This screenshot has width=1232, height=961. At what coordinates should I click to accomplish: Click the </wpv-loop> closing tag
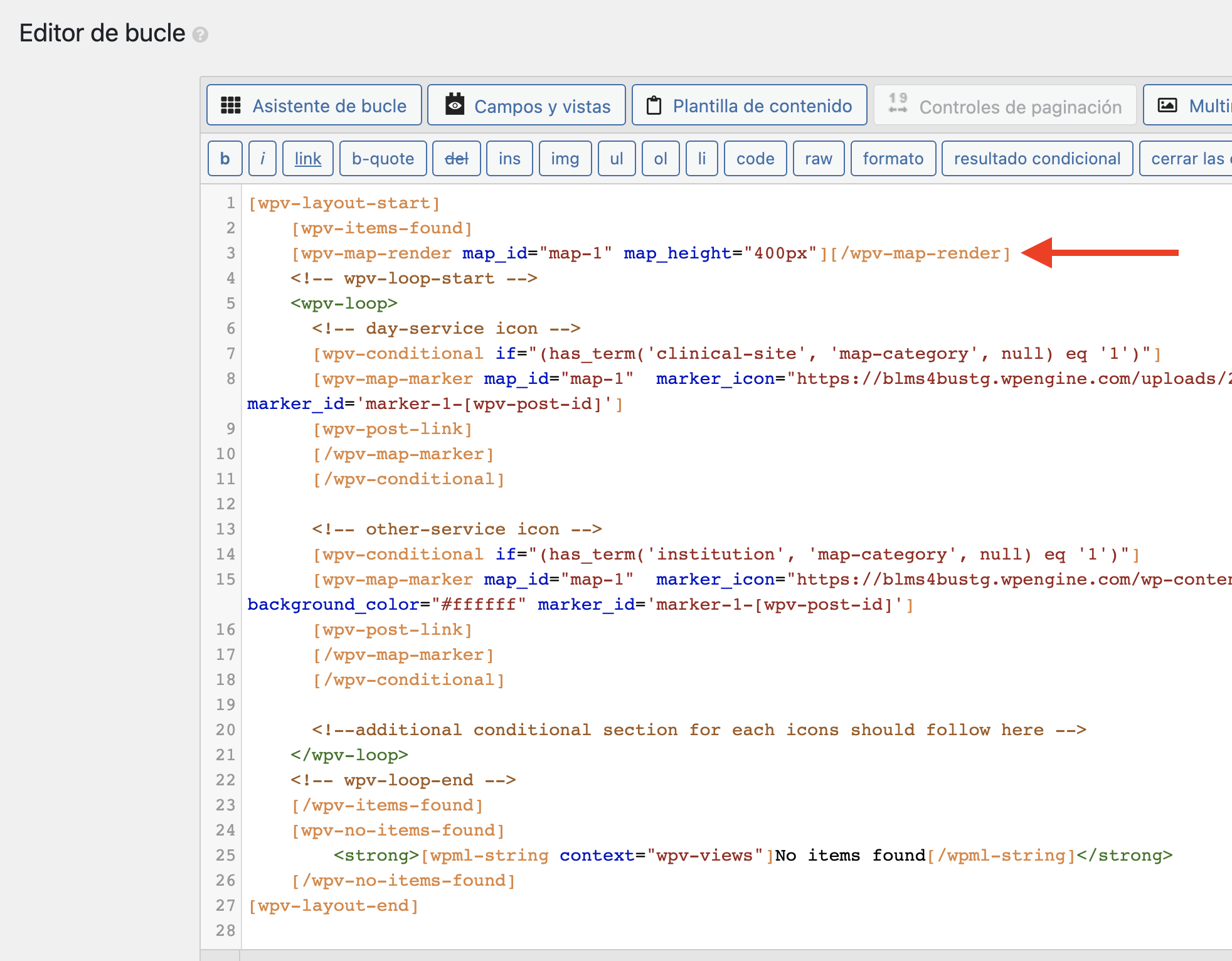(349, 755)
